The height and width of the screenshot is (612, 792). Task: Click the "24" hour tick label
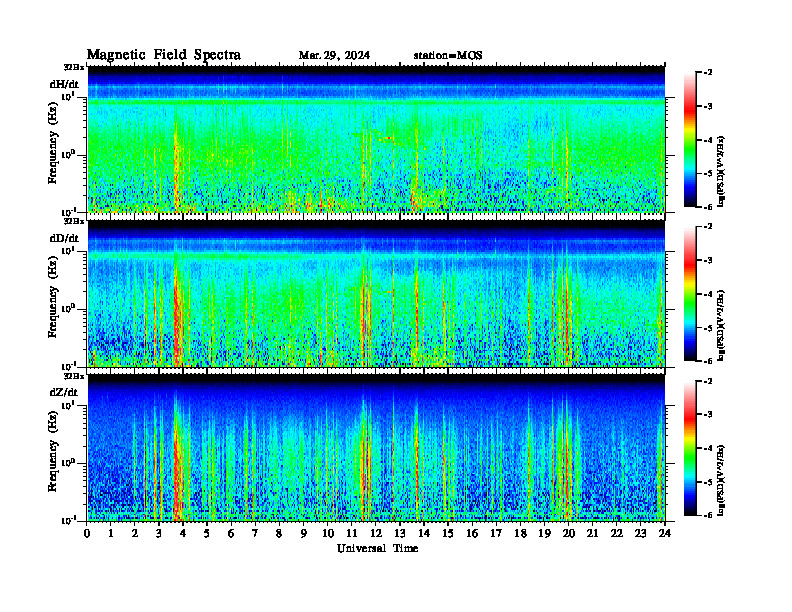(665, 533)
